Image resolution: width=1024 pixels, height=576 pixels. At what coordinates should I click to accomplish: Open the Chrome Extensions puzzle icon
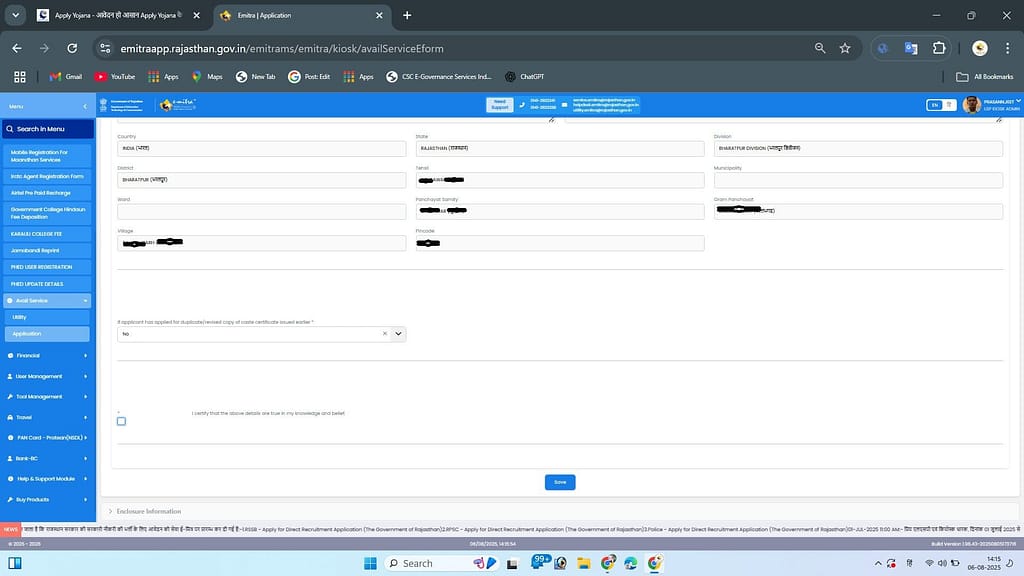(x=939, y=48)
